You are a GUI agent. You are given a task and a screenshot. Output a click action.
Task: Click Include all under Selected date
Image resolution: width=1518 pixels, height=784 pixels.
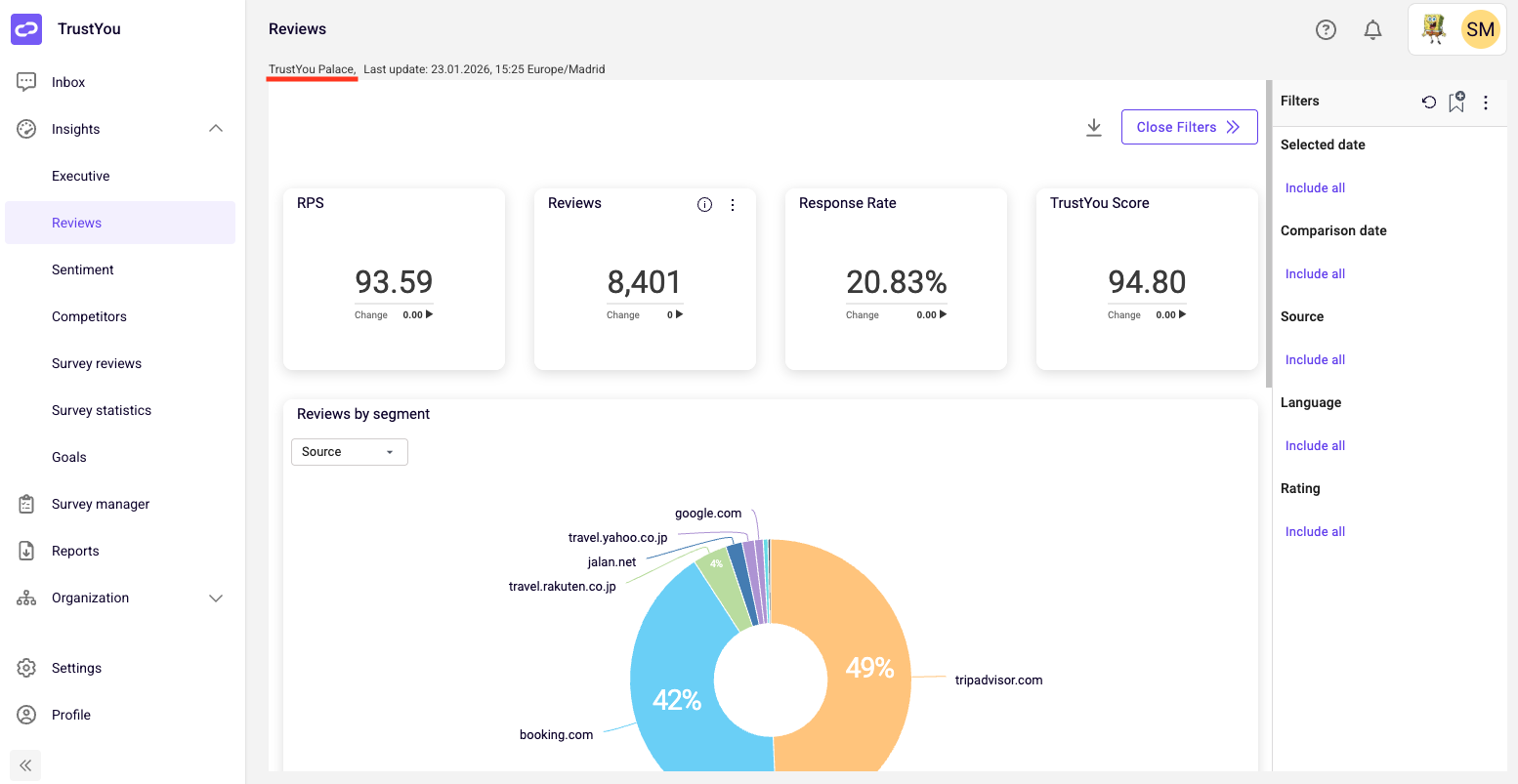[x=1315, y=187]
